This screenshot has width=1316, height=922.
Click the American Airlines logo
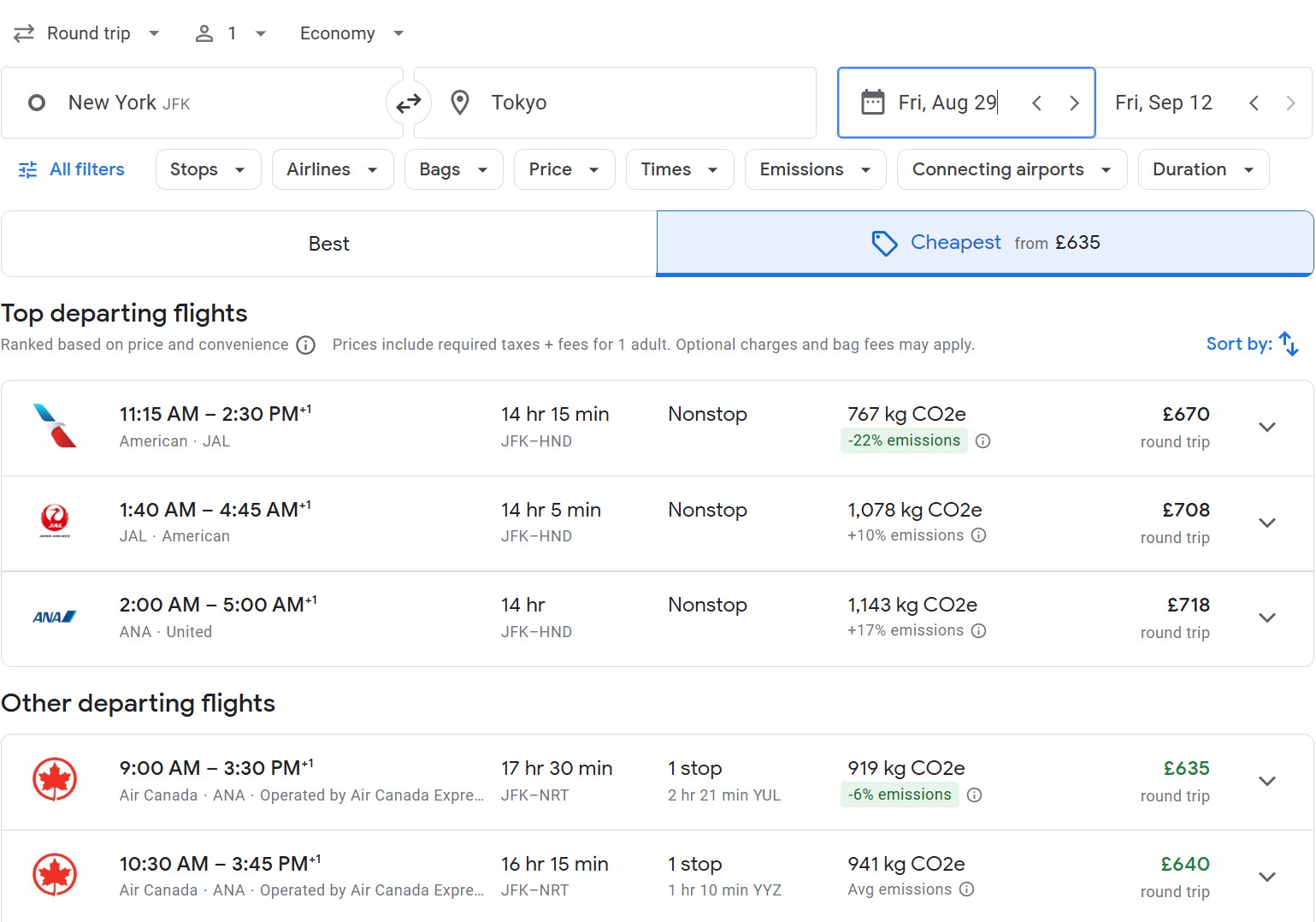[54, 426]
